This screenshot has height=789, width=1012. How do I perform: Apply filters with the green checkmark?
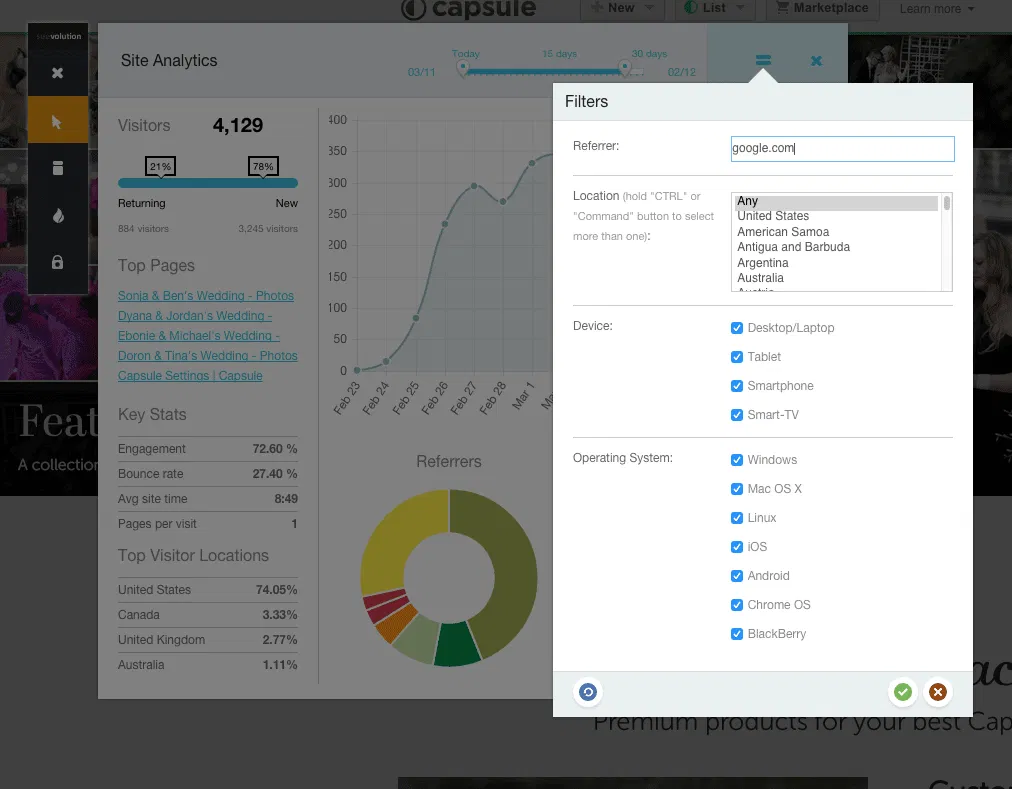[902, 692]
